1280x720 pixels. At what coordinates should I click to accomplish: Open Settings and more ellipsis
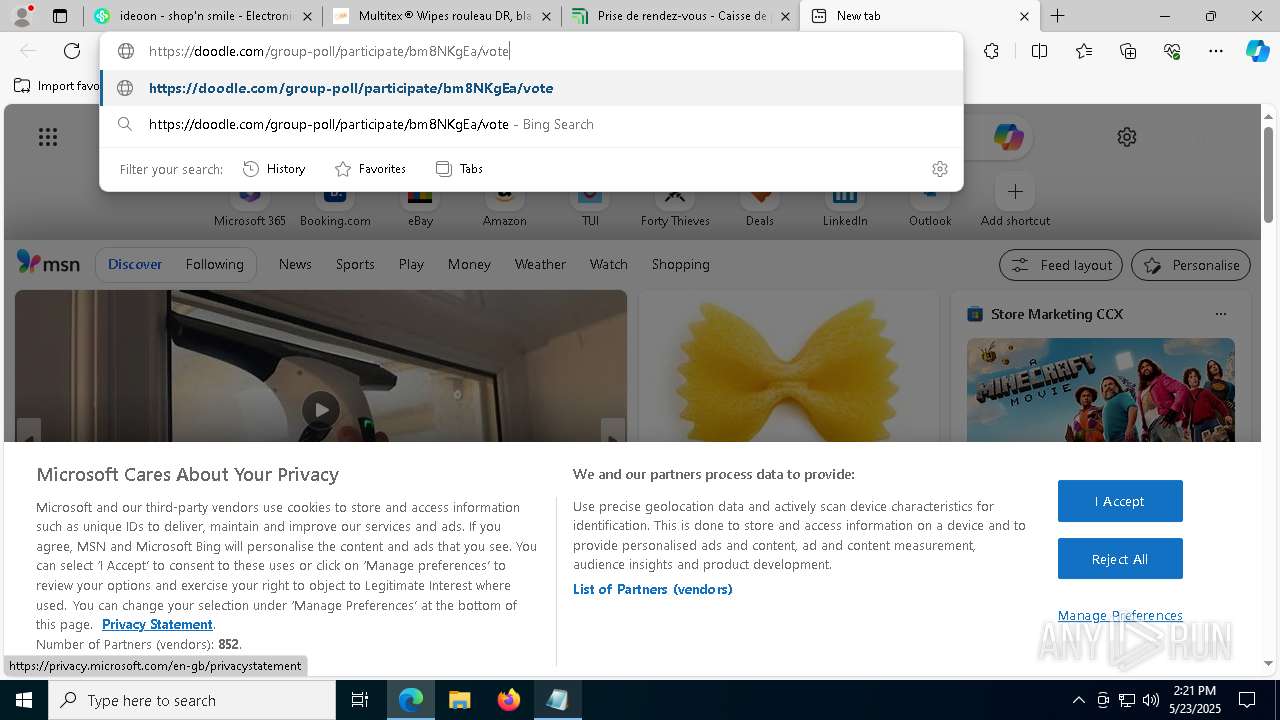point(1216,51)
